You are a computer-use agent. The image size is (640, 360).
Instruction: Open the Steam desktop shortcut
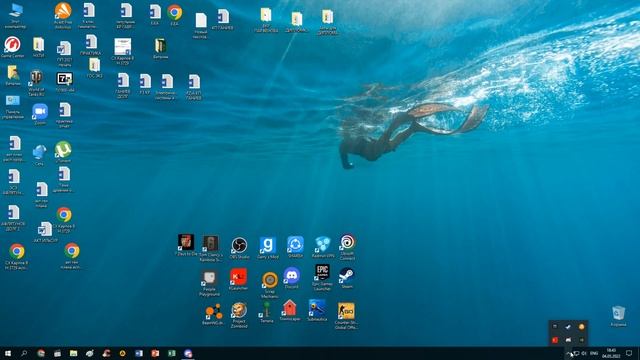pos(347,278)
